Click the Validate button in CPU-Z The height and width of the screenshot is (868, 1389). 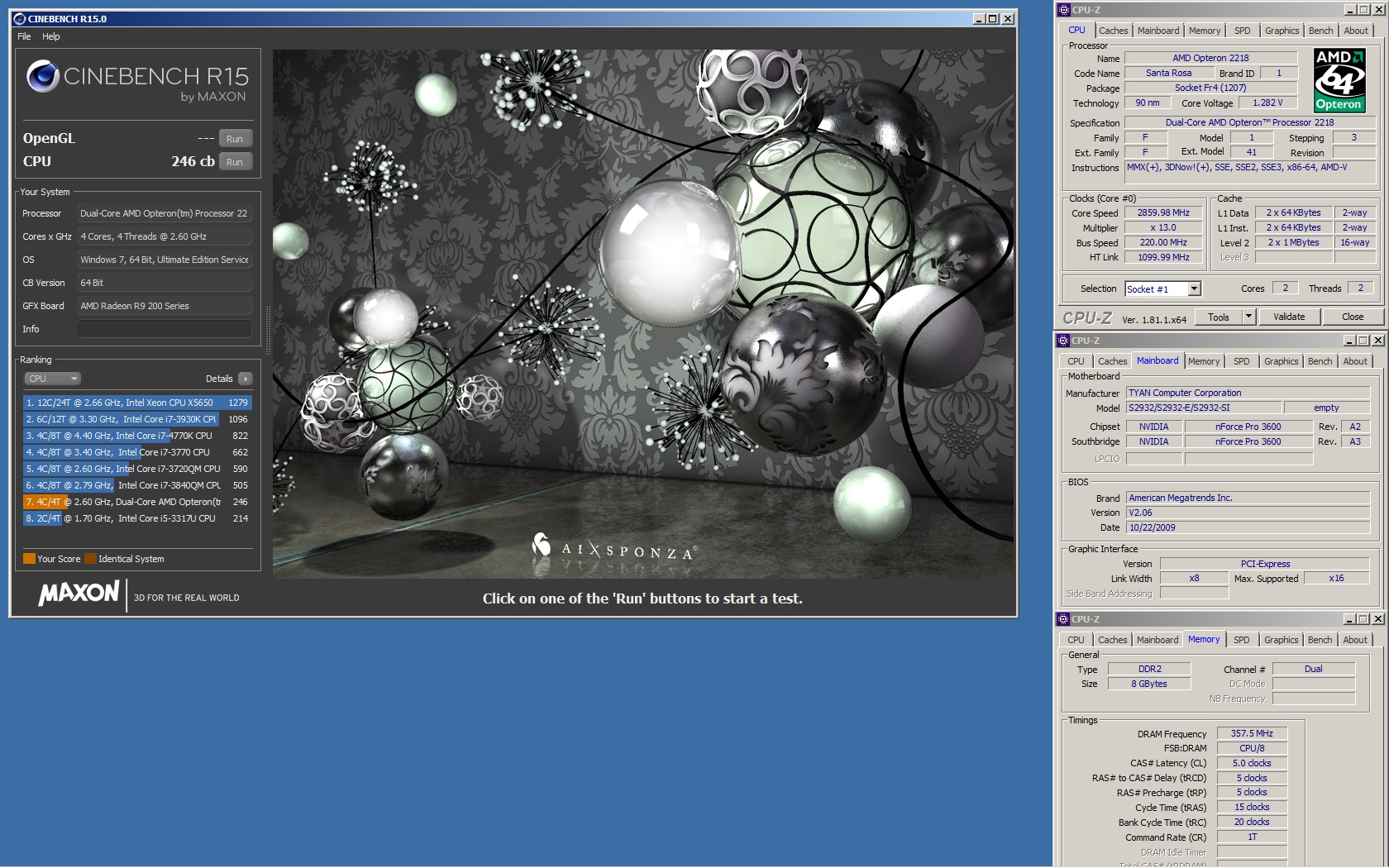(x=1289, y=317)
